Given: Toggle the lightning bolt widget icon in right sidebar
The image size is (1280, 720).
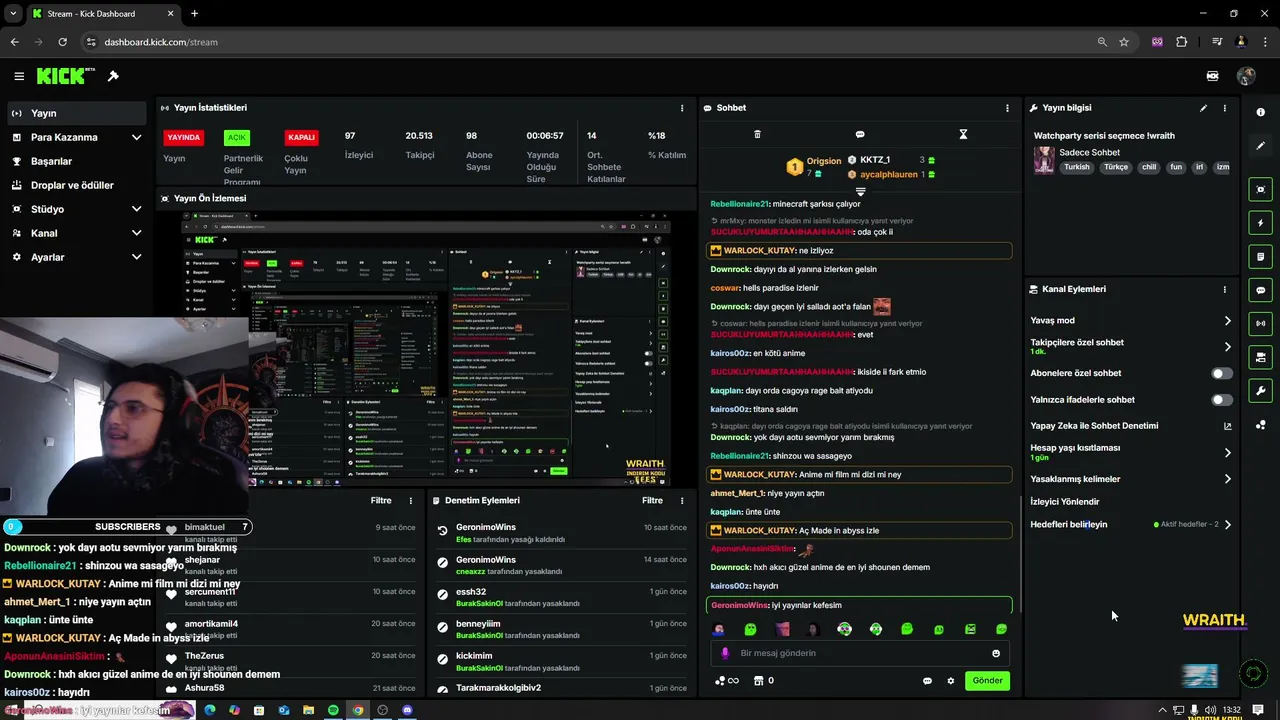Looking at the screenshot, I should click(1261, 223).
